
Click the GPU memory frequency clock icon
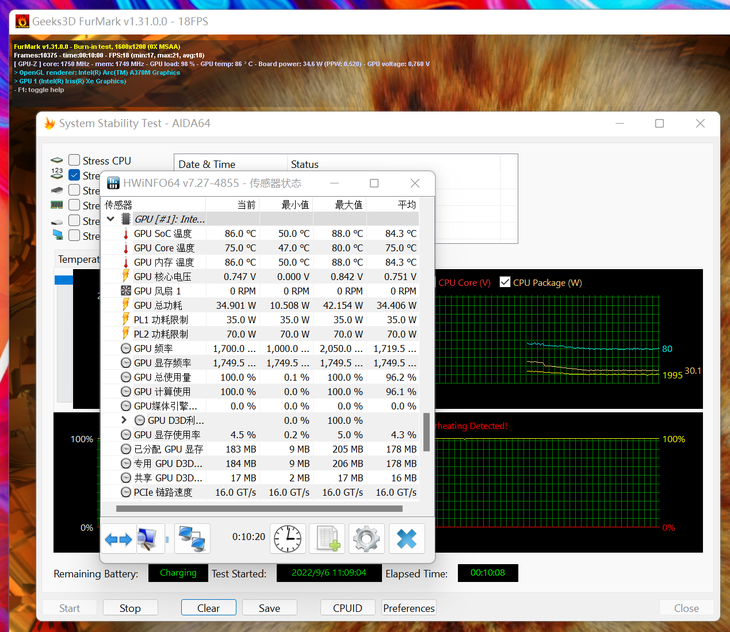point(126,363)
